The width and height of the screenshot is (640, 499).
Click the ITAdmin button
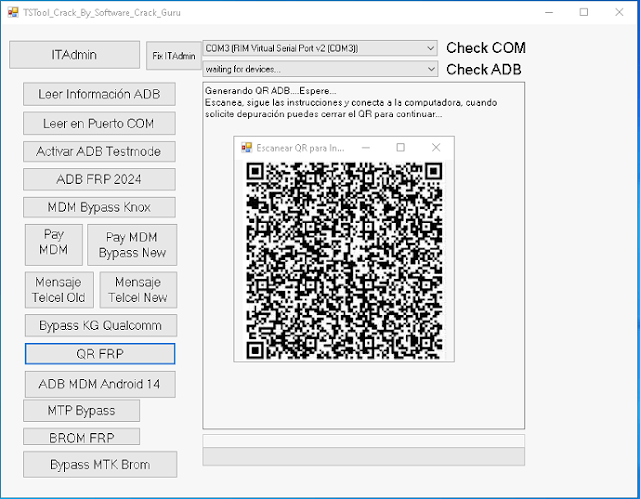pos(74,55)
